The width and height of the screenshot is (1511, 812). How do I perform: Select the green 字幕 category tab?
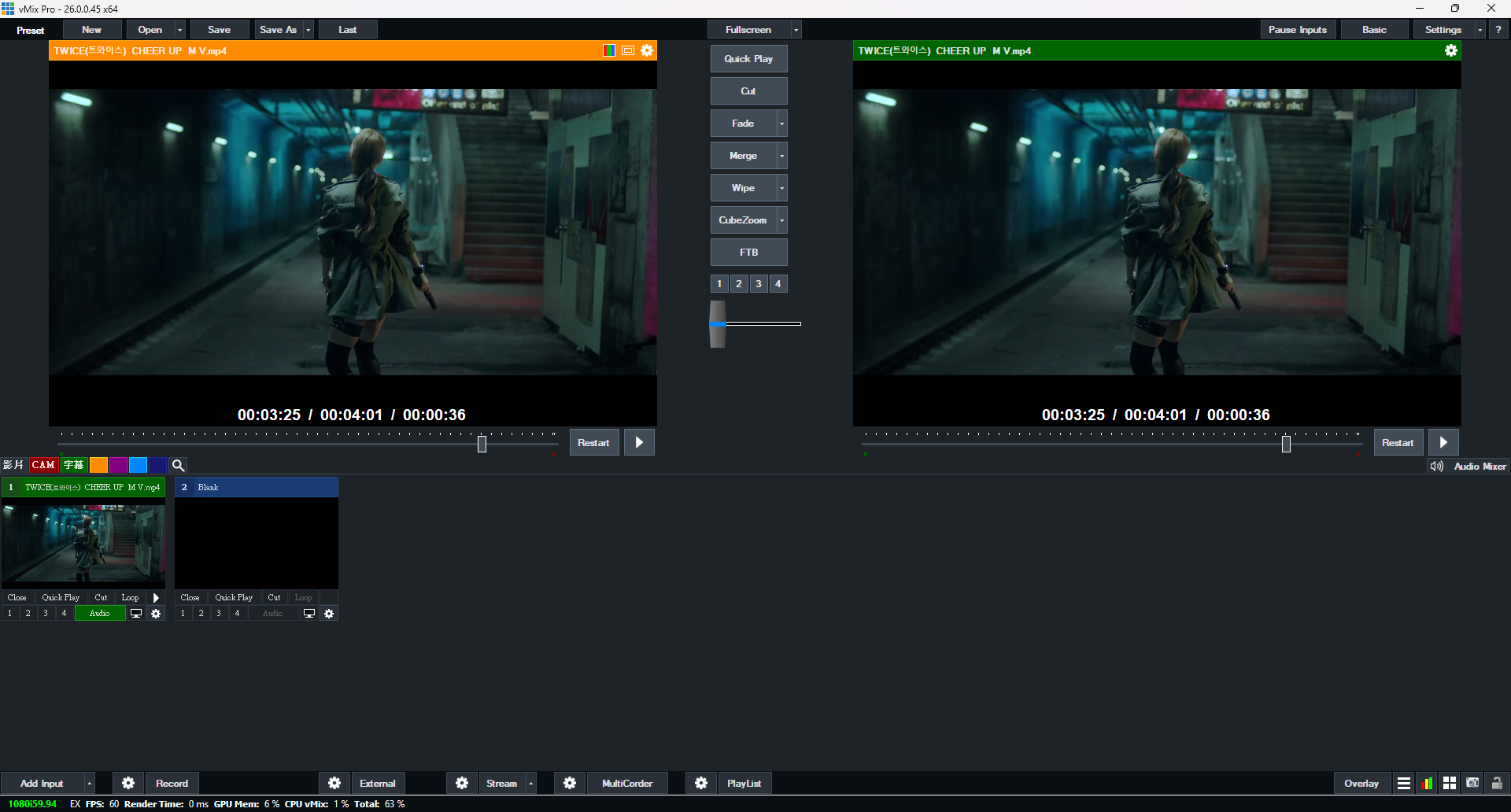(x=73, y=465)
